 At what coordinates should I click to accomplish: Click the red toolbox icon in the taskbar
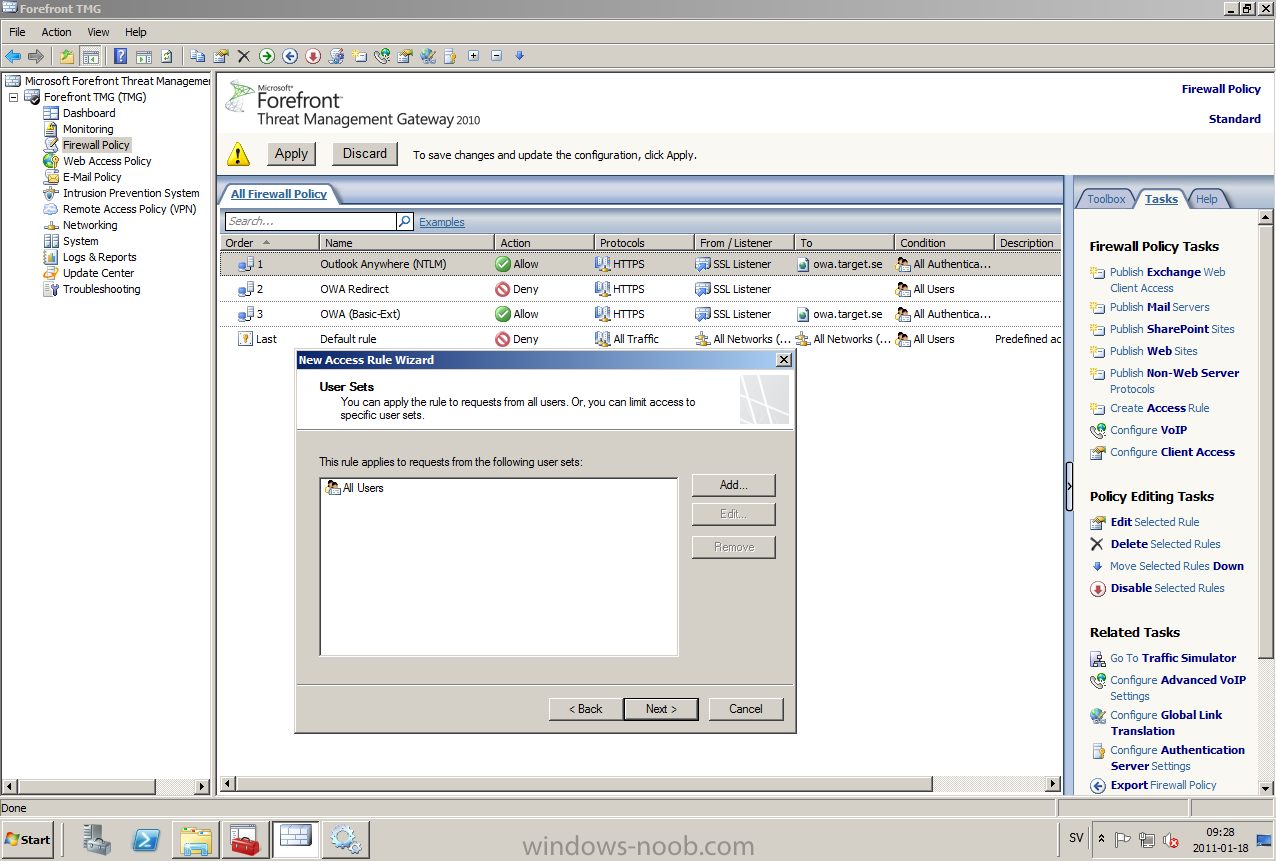tap(245, 839)
